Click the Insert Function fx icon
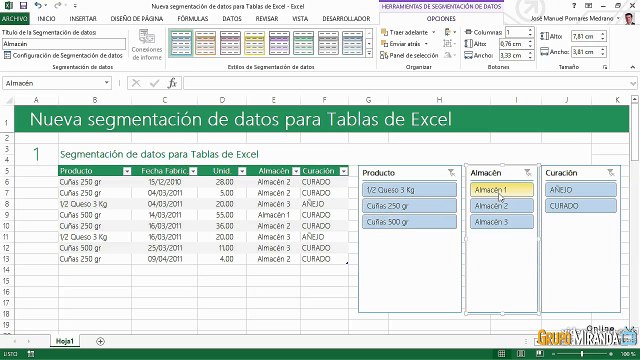This screenshot has width=640, height=360. tap(172, 83)
